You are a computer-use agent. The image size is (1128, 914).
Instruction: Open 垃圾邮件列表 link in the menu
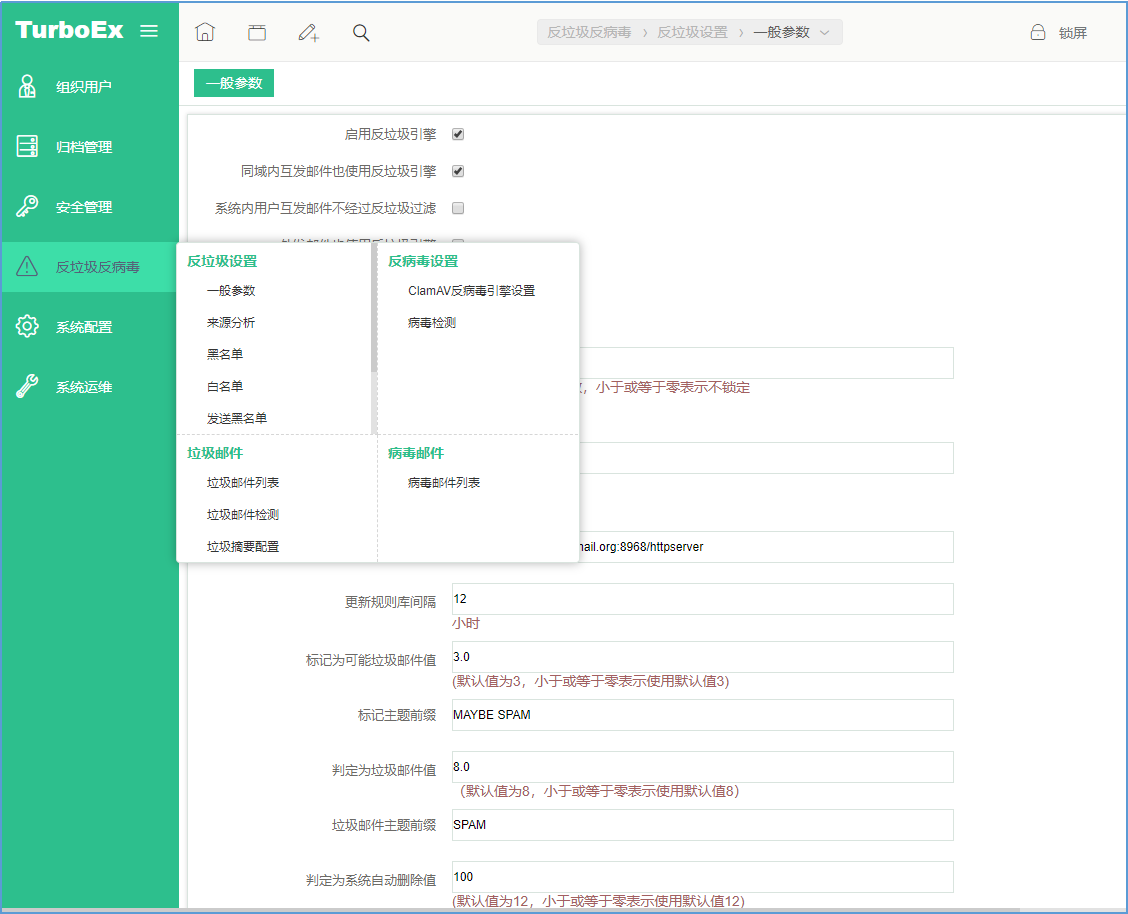[x=243, y=483]
